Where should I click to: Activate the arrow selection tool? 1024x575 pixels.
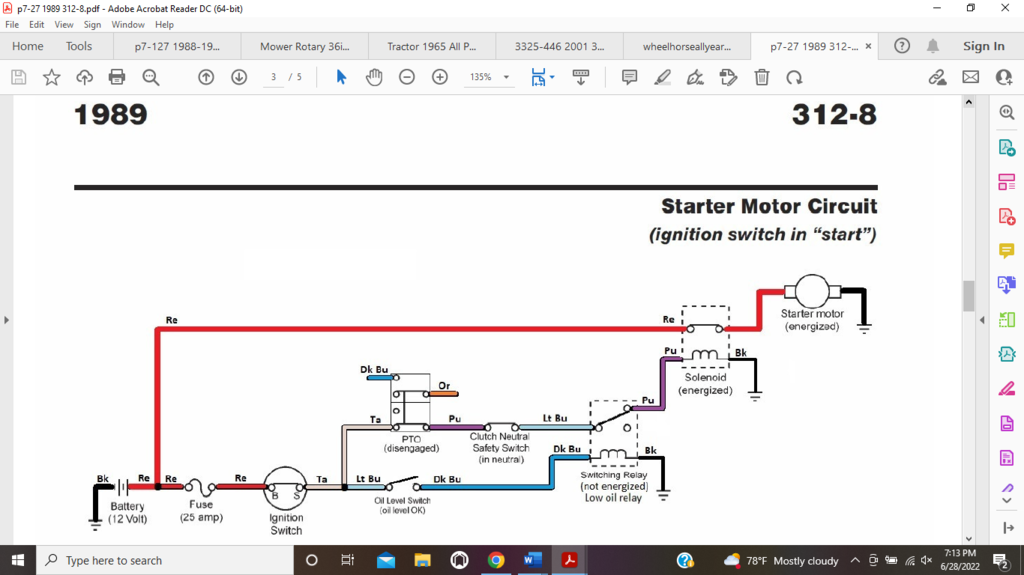point(341,77)
